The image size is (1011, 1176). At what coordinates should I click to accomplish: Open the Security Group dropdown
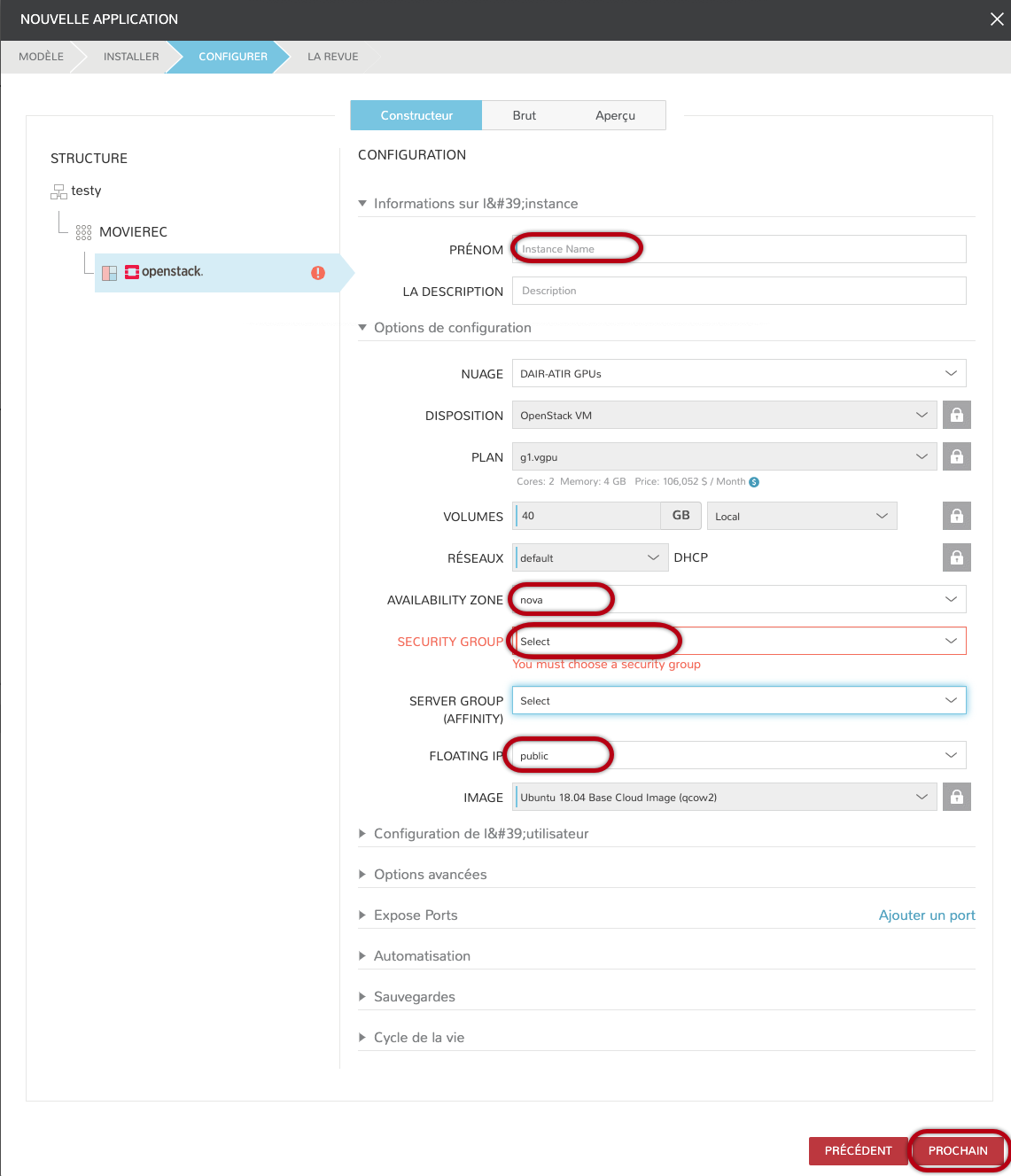738,641
